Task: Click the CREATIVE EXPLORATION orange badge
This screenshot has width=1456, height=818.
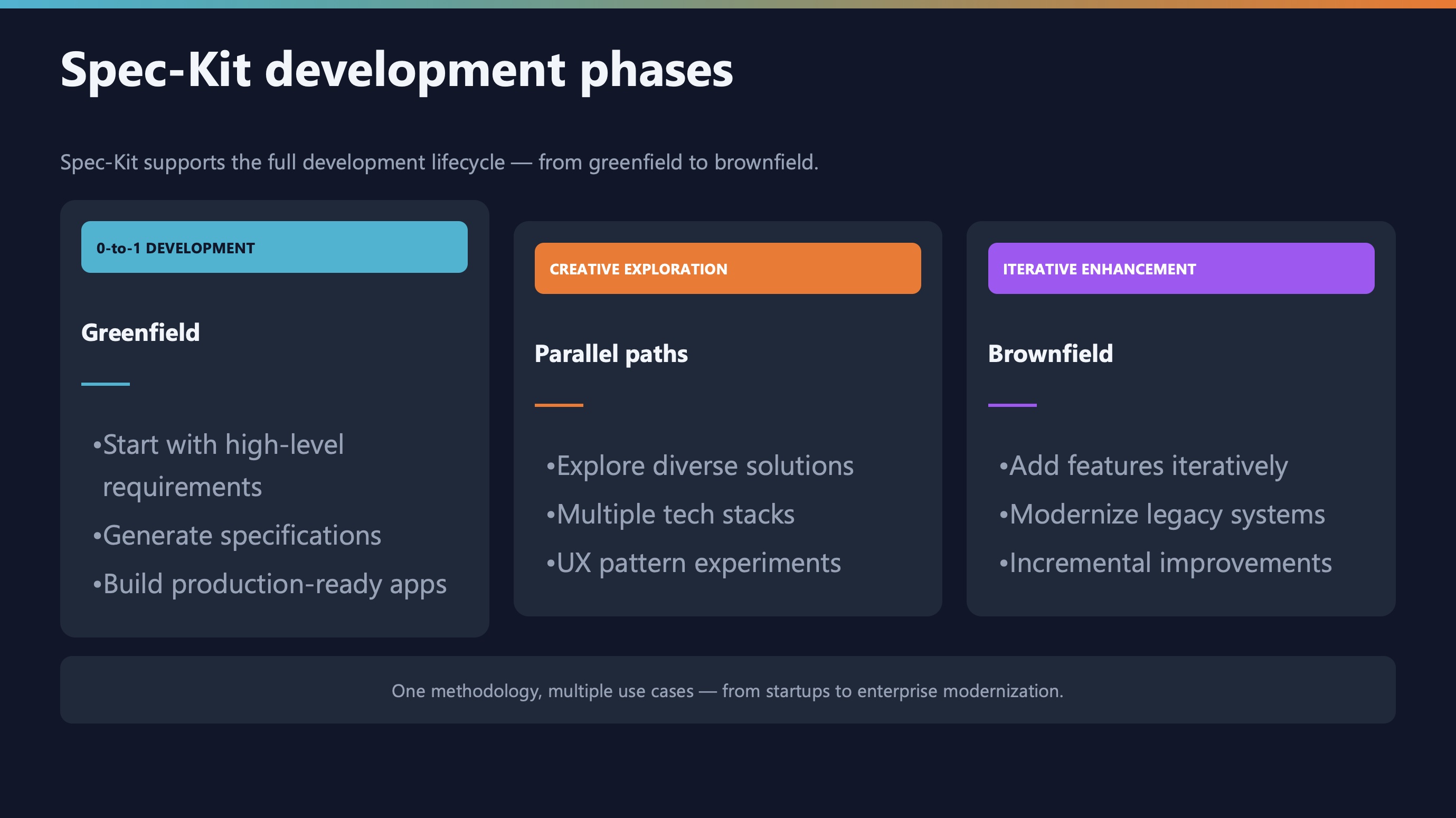Action: [727, 268]
